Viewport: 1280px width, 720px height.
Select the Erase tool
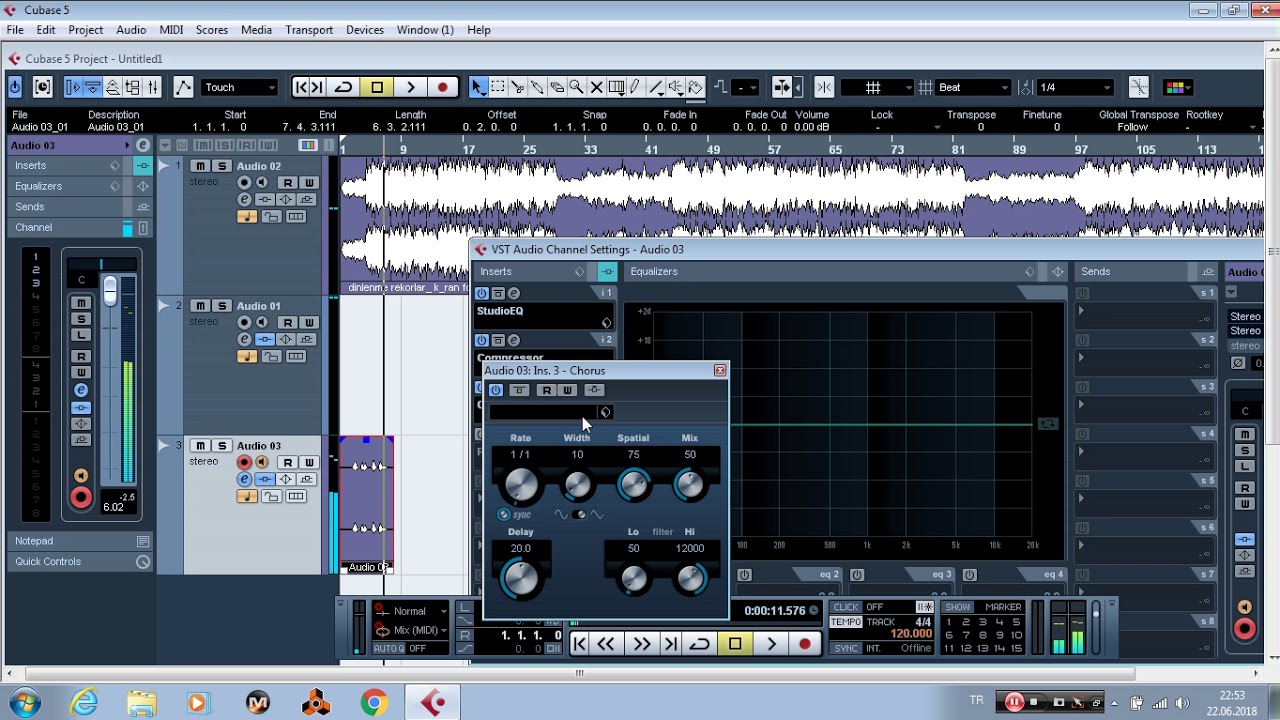coord(557,88)
